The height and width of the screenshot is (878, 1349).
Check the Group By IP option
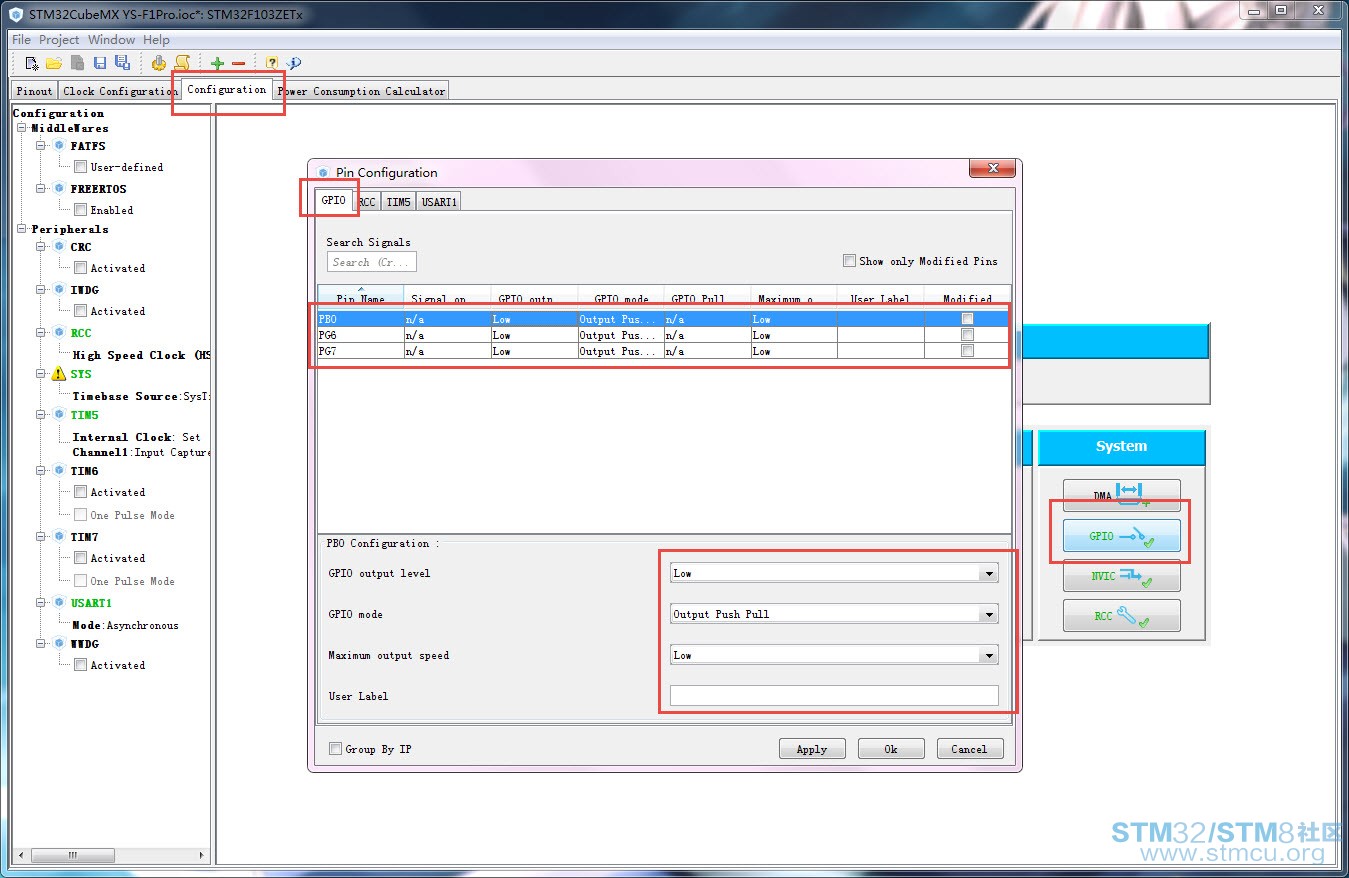point(335,749)
